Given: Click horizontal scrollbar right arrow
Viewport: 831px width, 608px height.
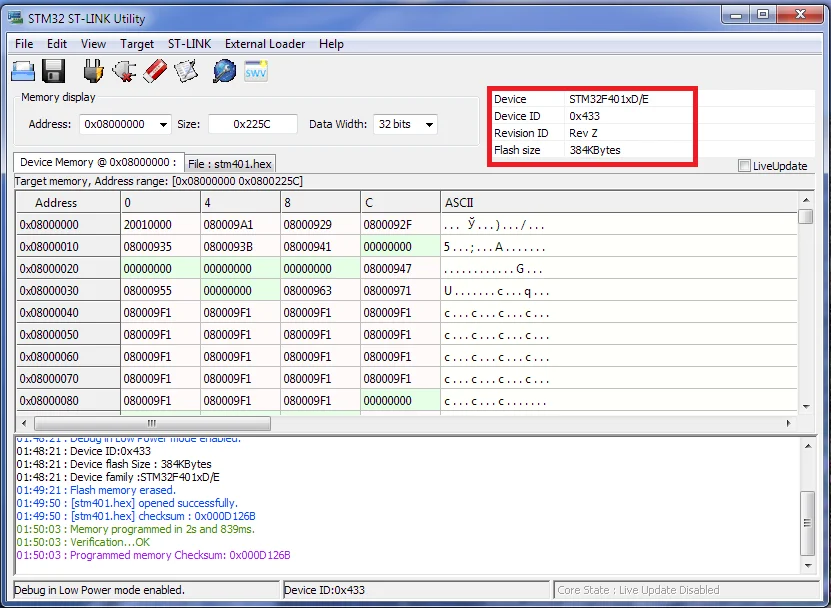Looking at the screenshot, I should click(789, 423).
